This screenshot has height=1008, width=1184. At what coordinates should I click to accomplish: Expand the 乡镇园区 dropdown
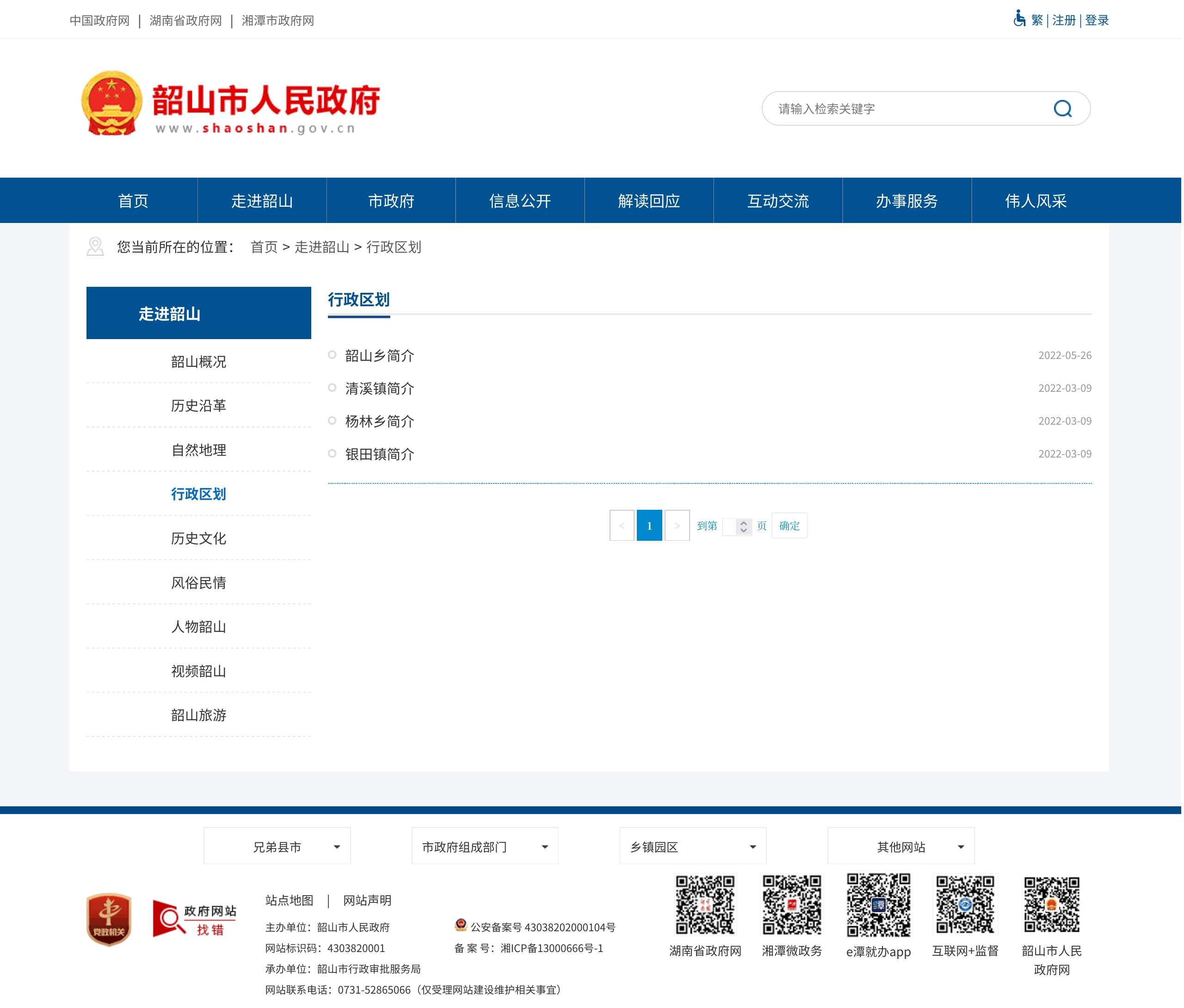692,846
